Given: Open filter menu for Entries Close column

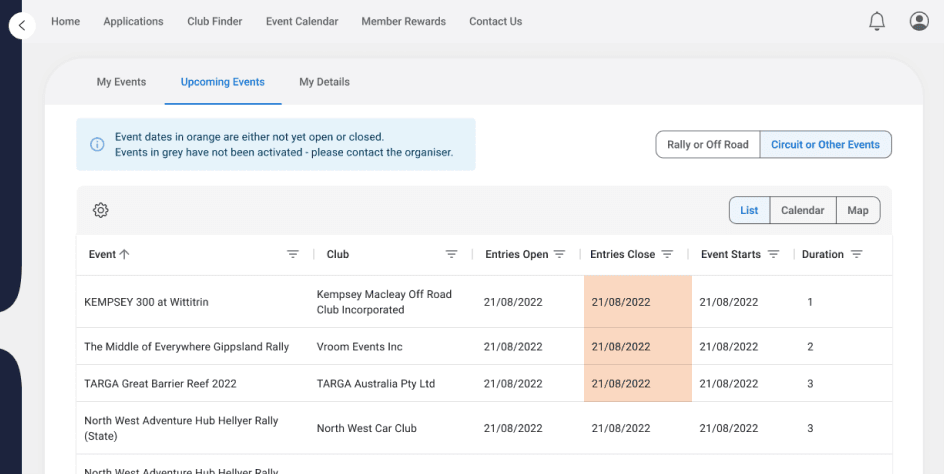Looking at the screenshot, I should 667,254.
